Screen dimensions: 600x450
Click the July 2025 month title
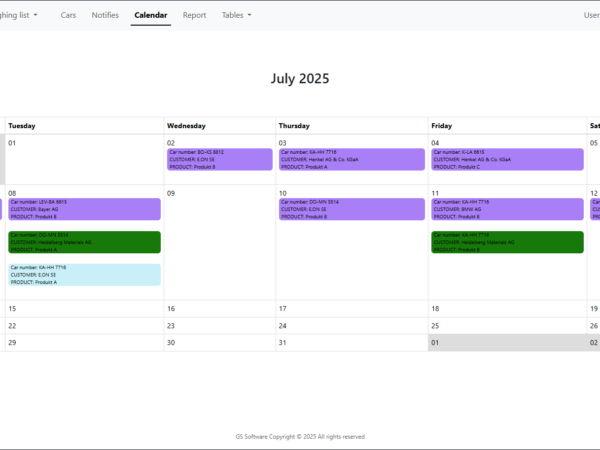pyautogui.click(x=300, y=78)
